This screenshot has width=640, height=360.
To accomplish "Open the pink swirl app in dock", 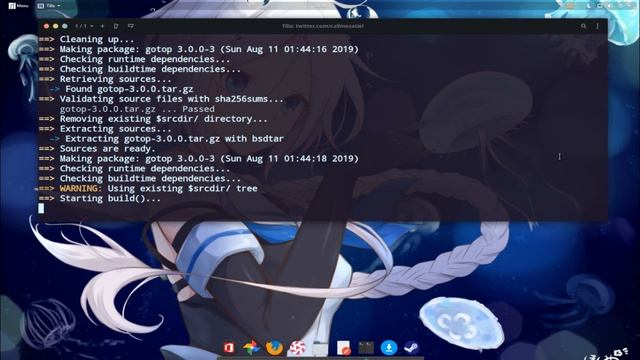I will click(x=298, y=348).
